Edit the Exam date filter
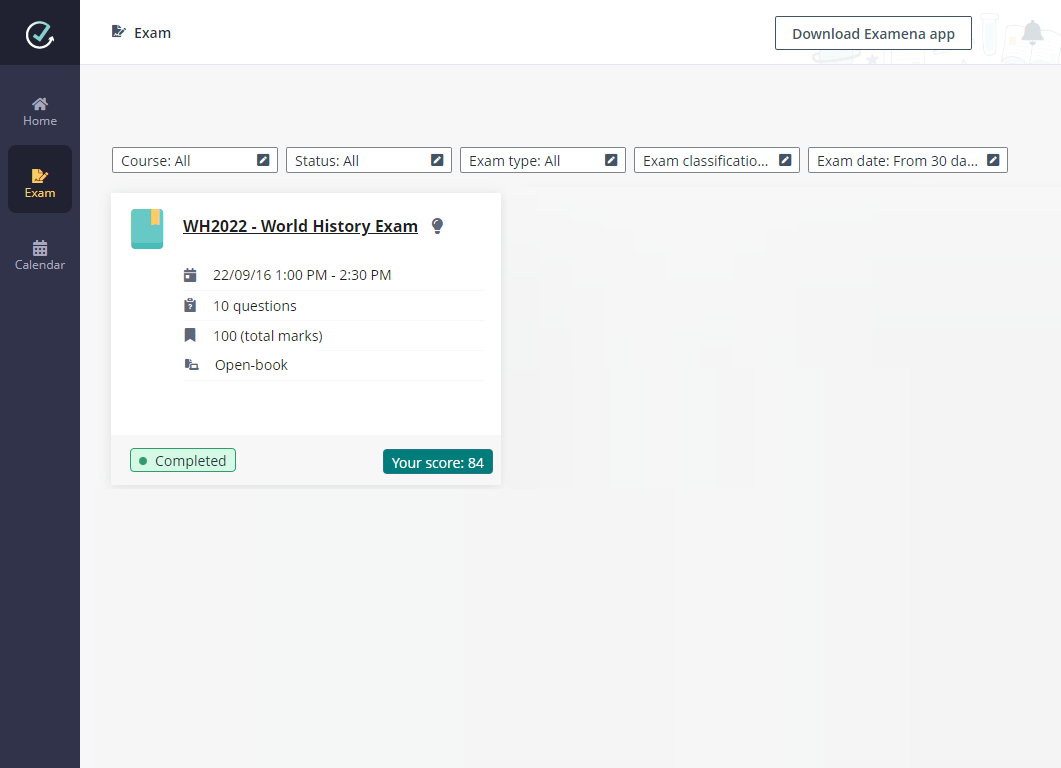 pyautogui.click(x=907, y=160)
